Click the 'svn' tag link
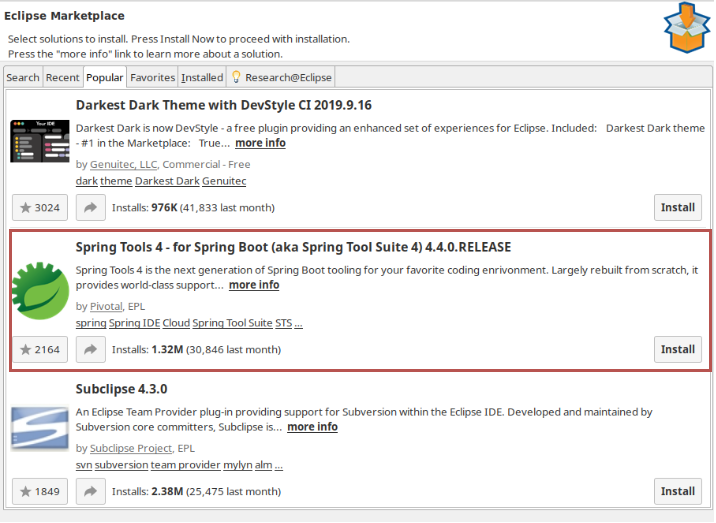 (x=84, y=465)
